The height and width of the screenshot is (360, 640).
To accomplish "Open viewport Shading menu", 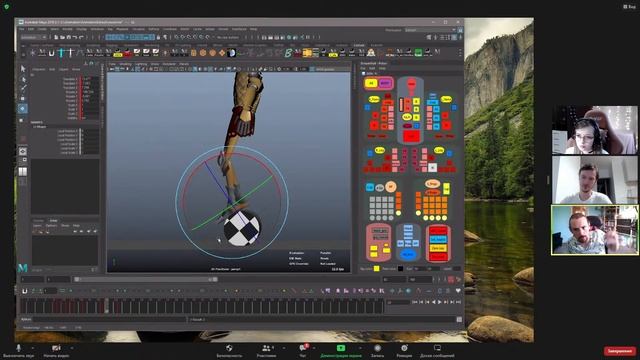I will (125, 64).
